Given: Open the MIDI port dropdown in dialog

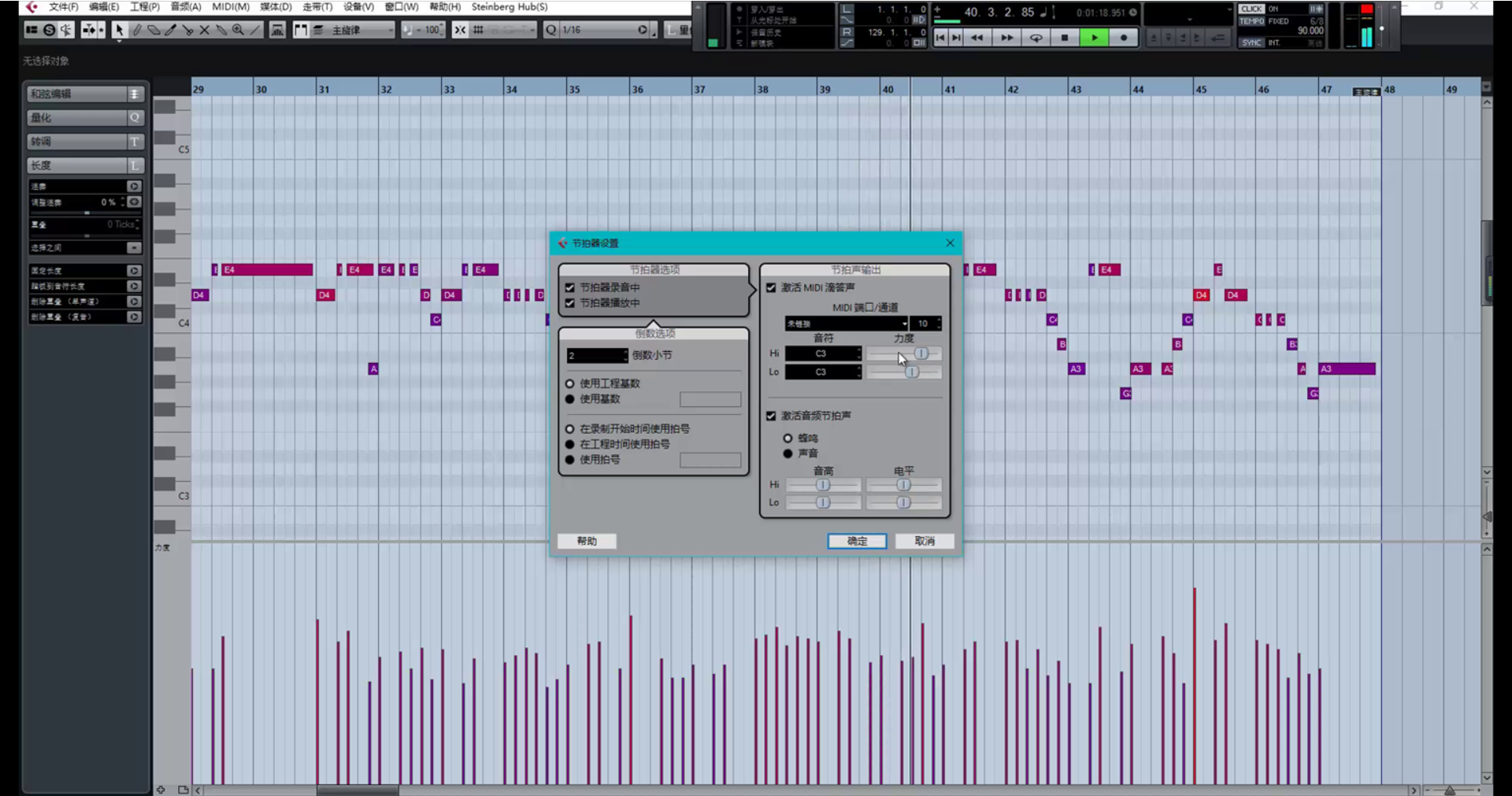Looking at the screenshot, I should [846, 324].
